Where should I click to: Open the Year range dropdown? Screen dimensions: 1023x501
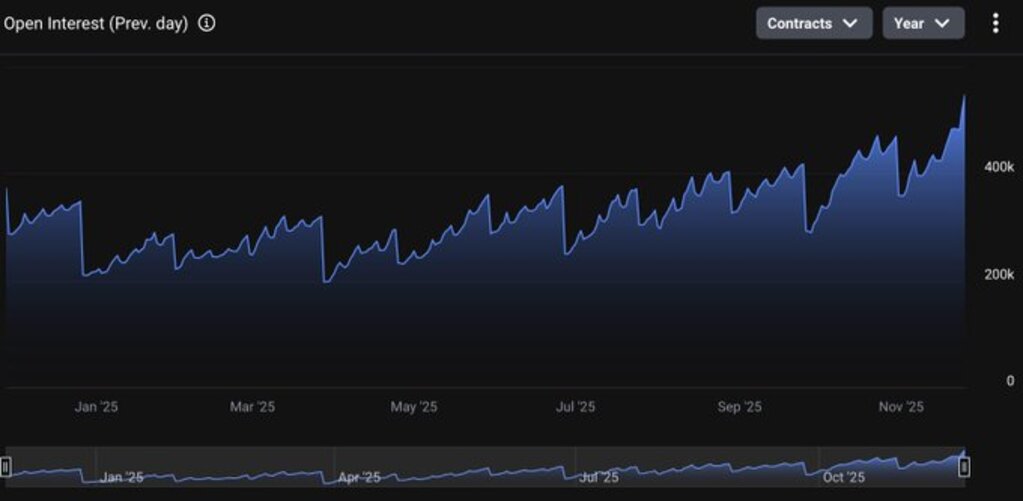click(x=923, y=23)
